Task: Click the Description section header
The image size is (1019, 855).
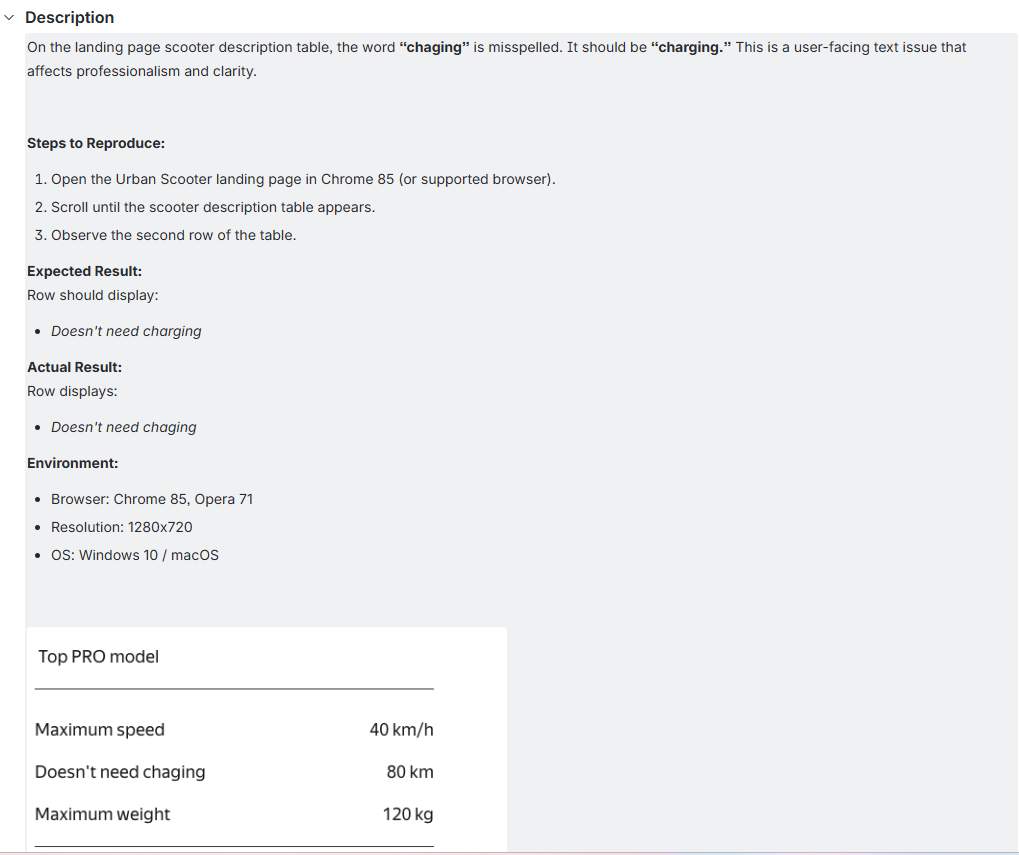Action: (70, 17)
